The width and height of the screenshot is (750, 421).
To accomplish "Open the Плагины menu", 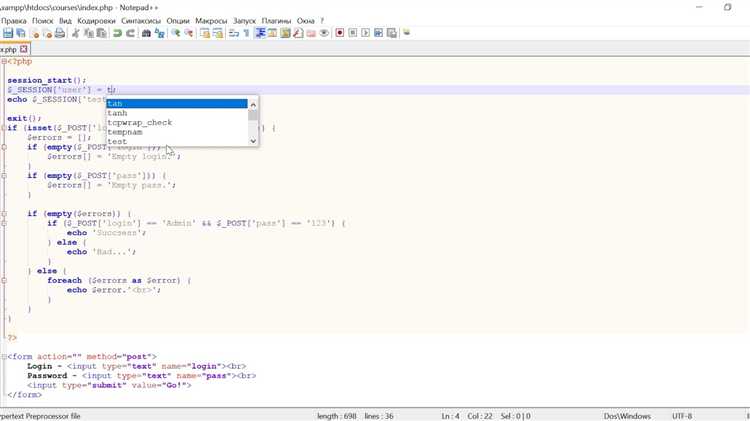I will [x=276, y=21].
